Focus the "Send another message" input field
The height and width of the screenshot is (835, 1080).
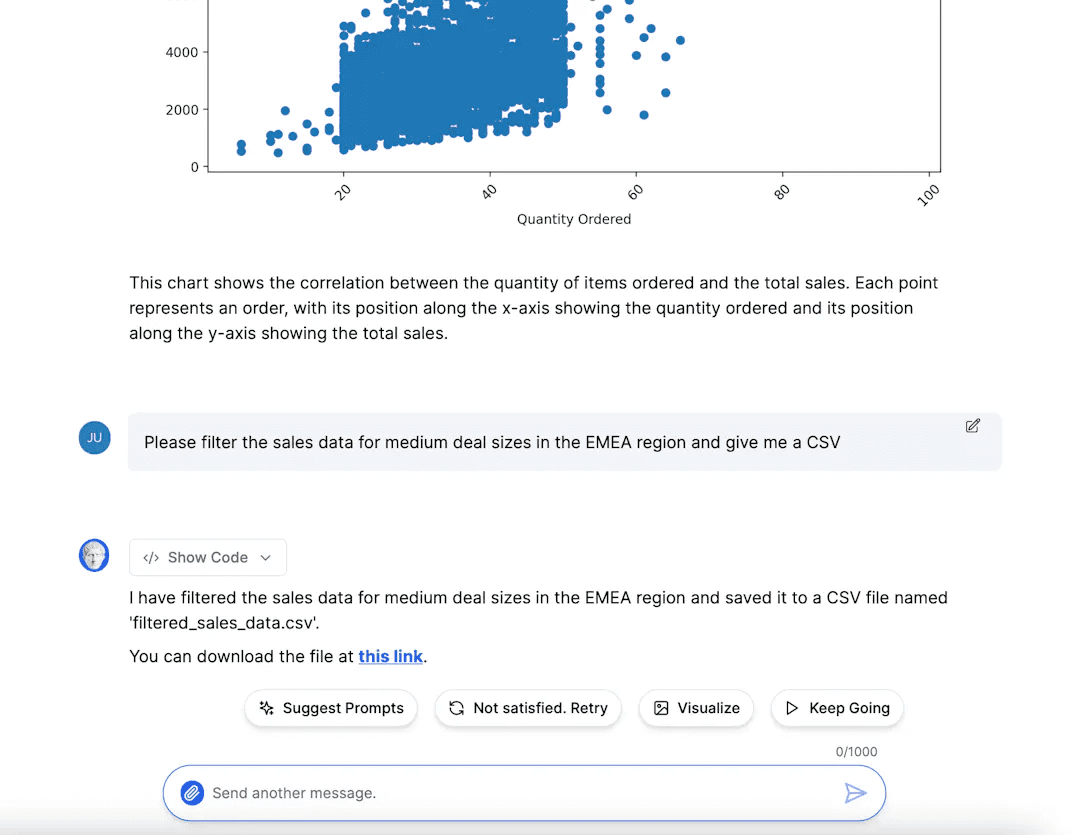520,793
